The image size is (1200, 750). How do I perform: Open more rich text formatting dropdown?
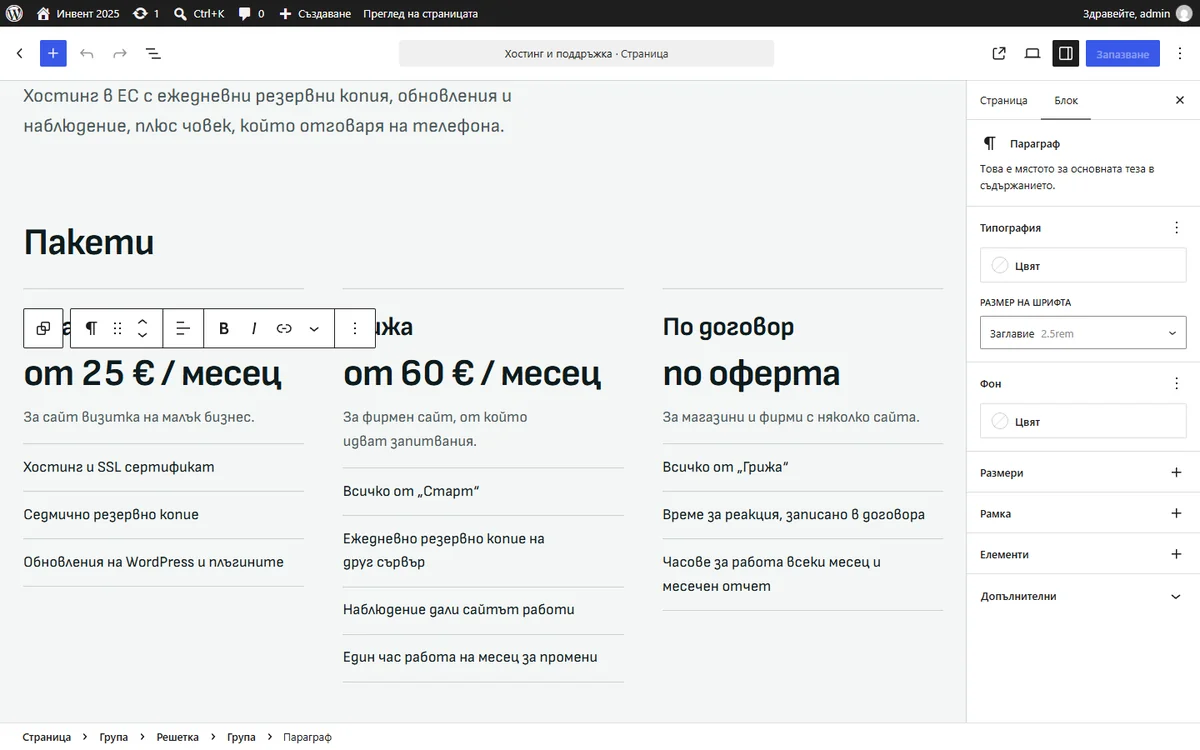pyautogui.click(x=314, y=328)
